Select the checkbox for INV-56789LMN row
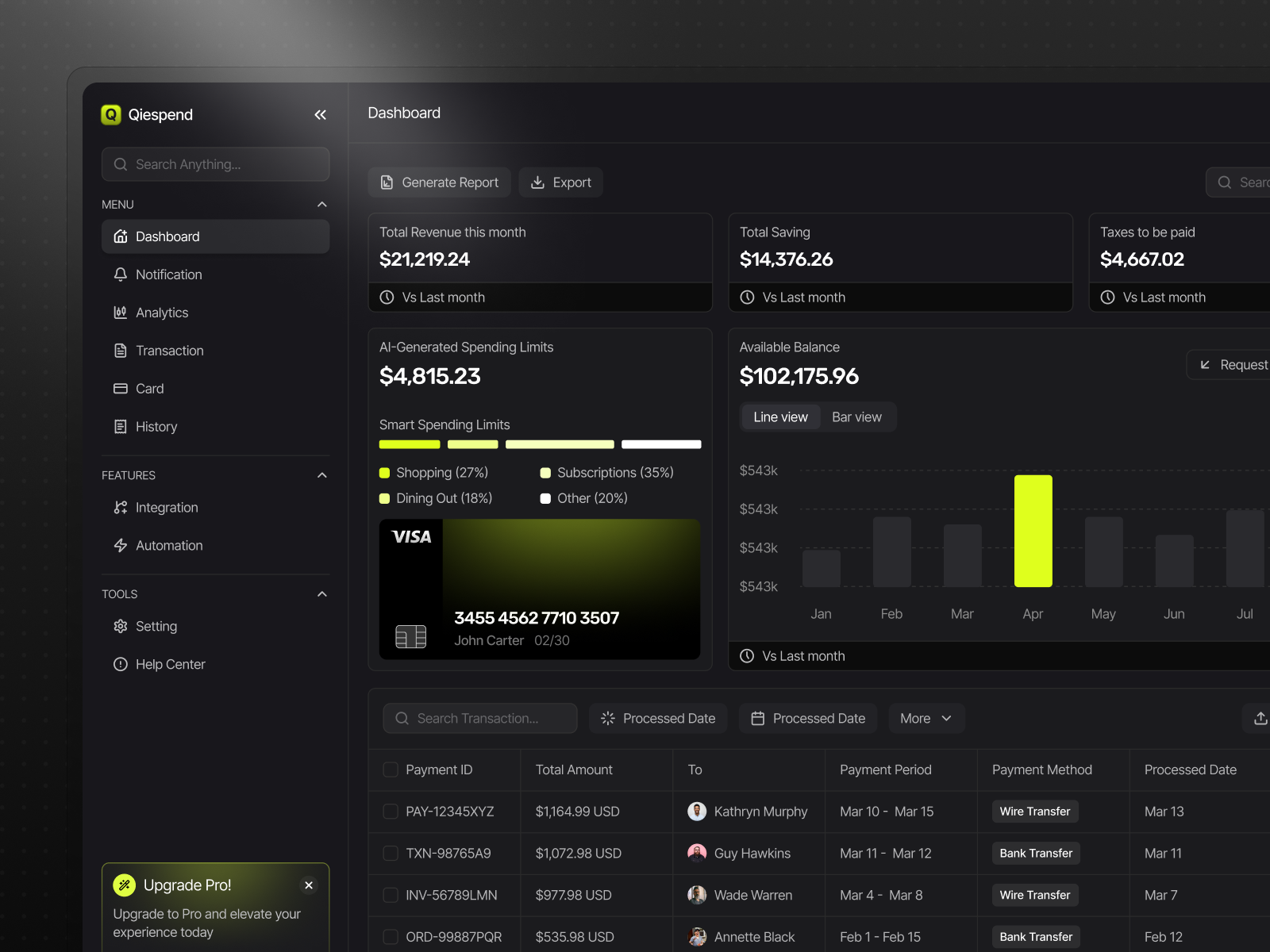1270x952 pixels. point(391,895)
